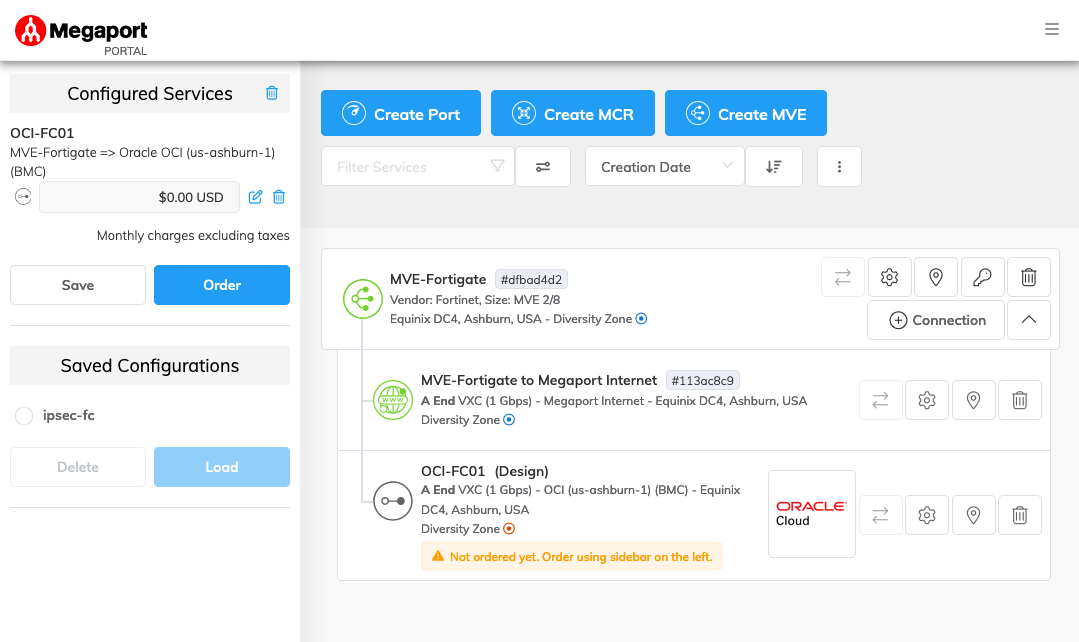1079x642 pixels.
Task: Click Megaport Internet VXC move arrows icon
Action: click(x=881, y=400)
